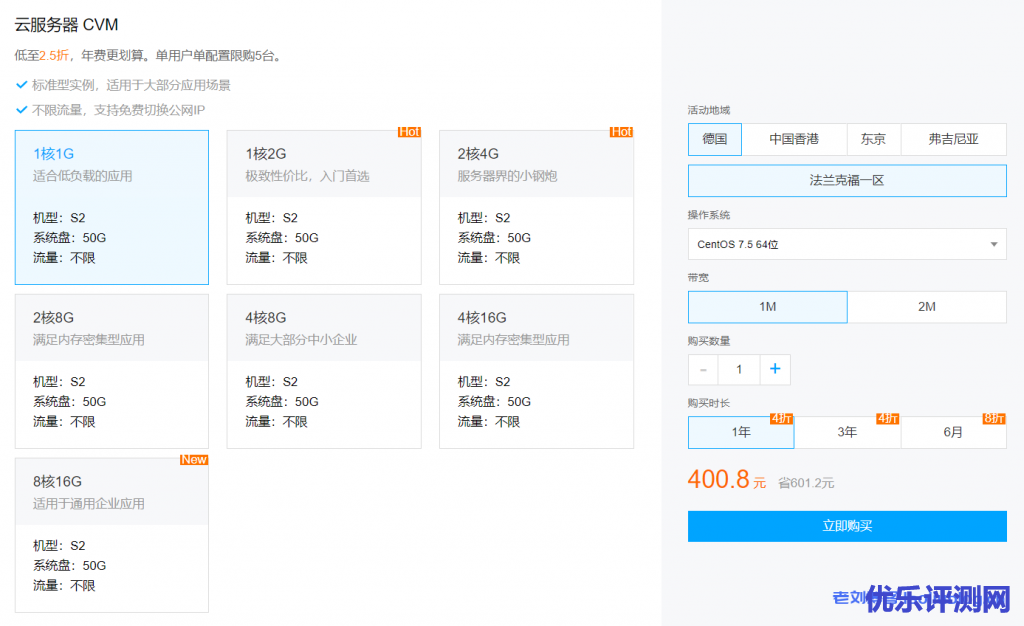The image size is (1024, 626).
Task: Click the 立即购买 button
Action: pos(847,526)
